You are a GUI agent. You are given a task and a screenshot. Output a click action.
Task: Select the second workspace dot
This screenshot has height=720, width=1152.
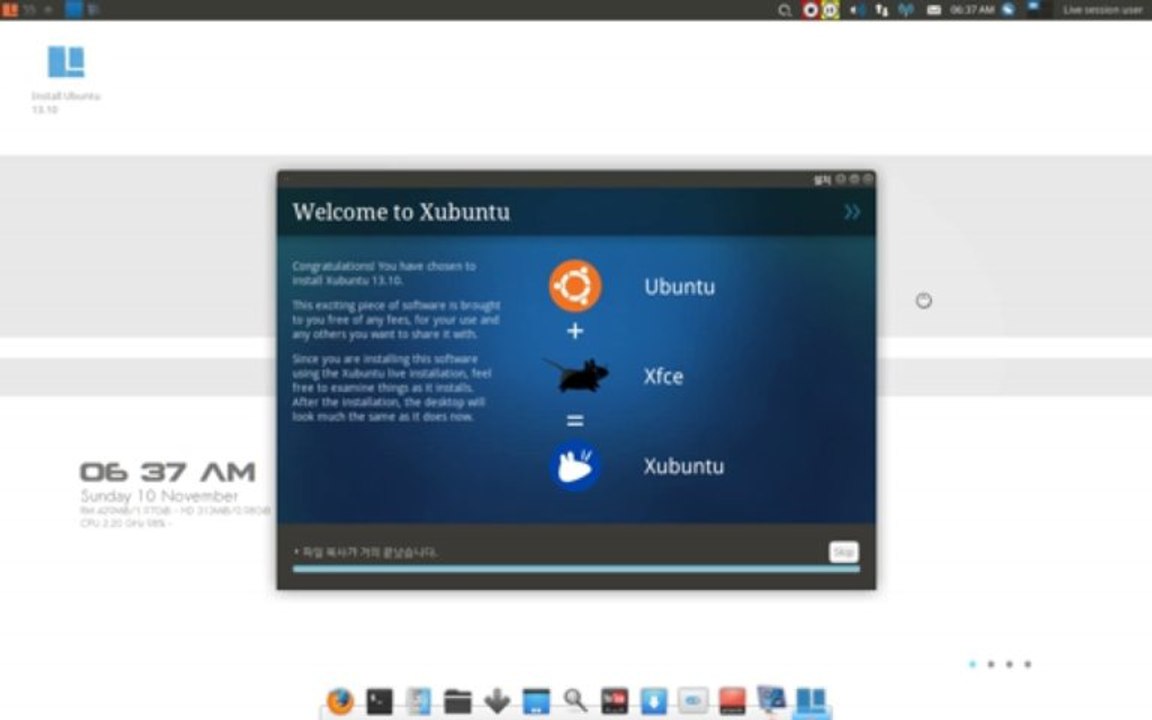(991, 664)
